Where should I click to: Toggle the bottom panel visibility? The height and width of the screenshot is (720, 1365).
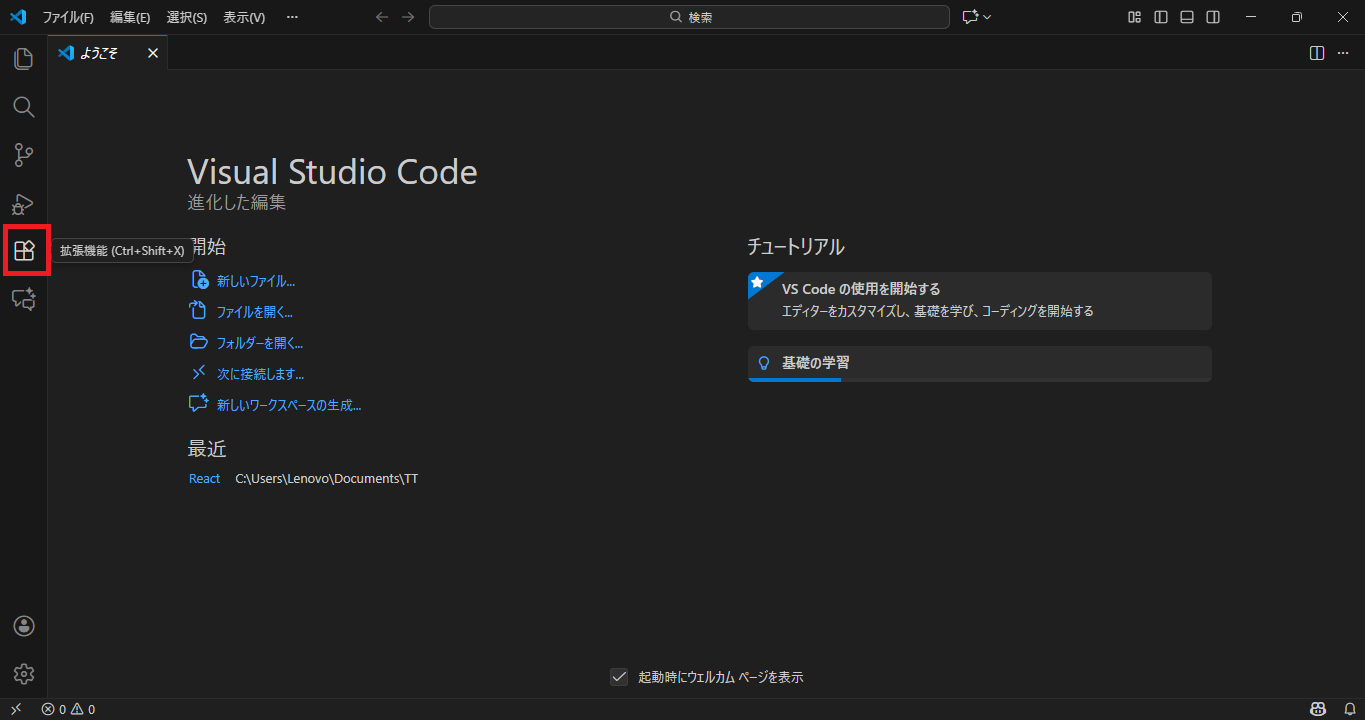[x=1186, y=17]
